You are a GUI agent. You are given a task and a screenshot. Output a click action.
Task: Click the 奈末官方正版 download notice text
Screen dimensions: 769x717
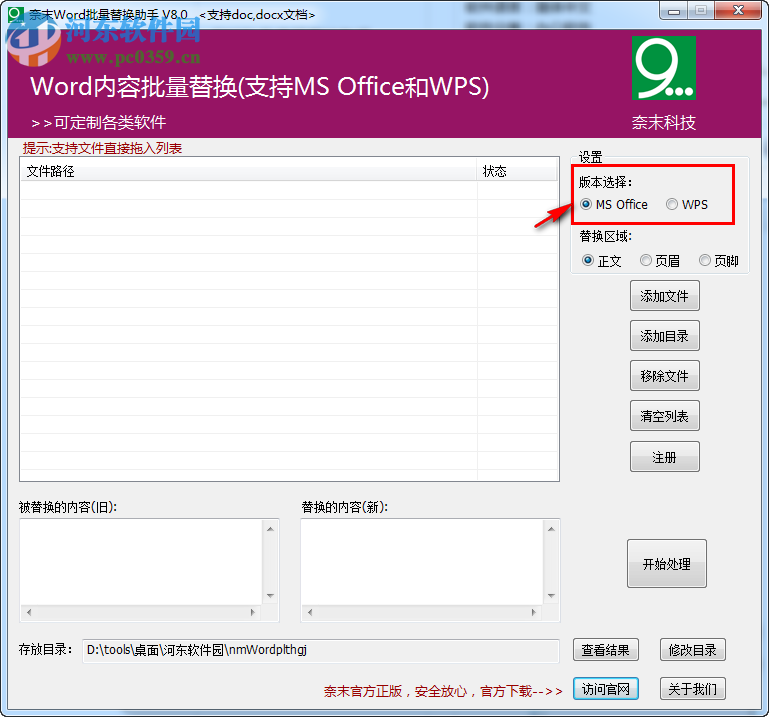click(443, 691)
